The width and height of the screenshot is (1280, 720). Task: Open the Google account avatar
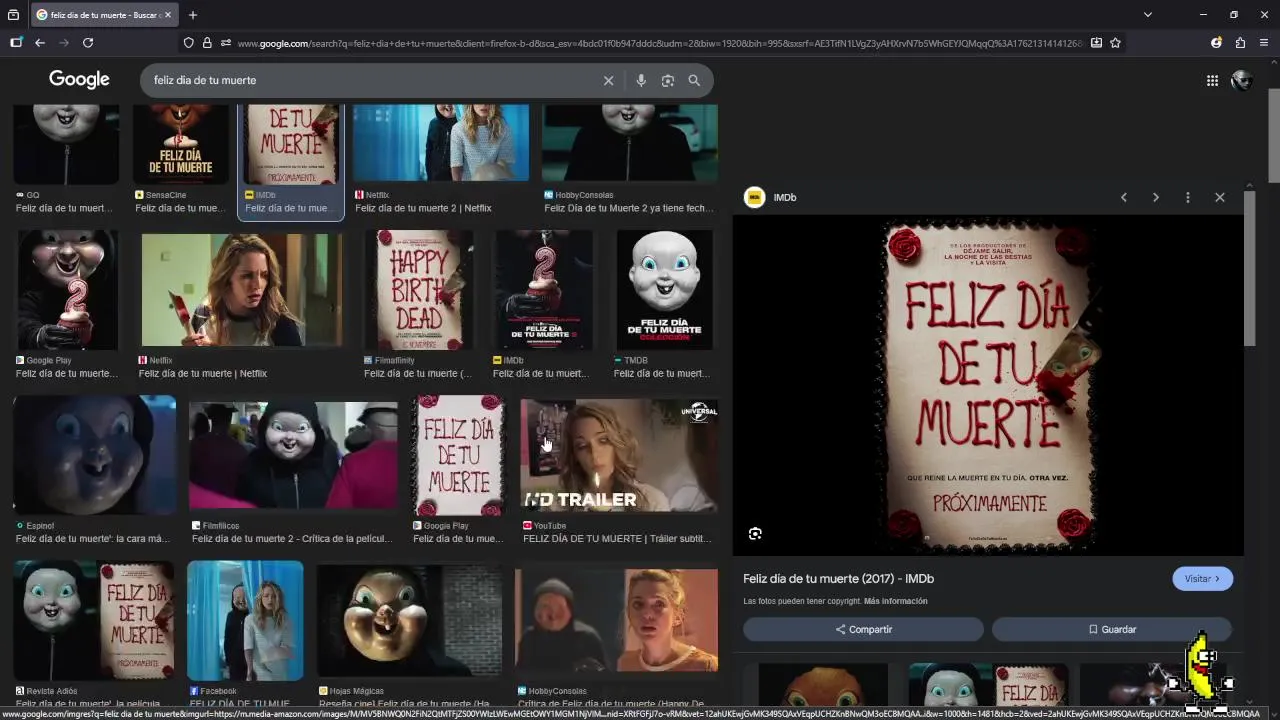(1242, 81)
